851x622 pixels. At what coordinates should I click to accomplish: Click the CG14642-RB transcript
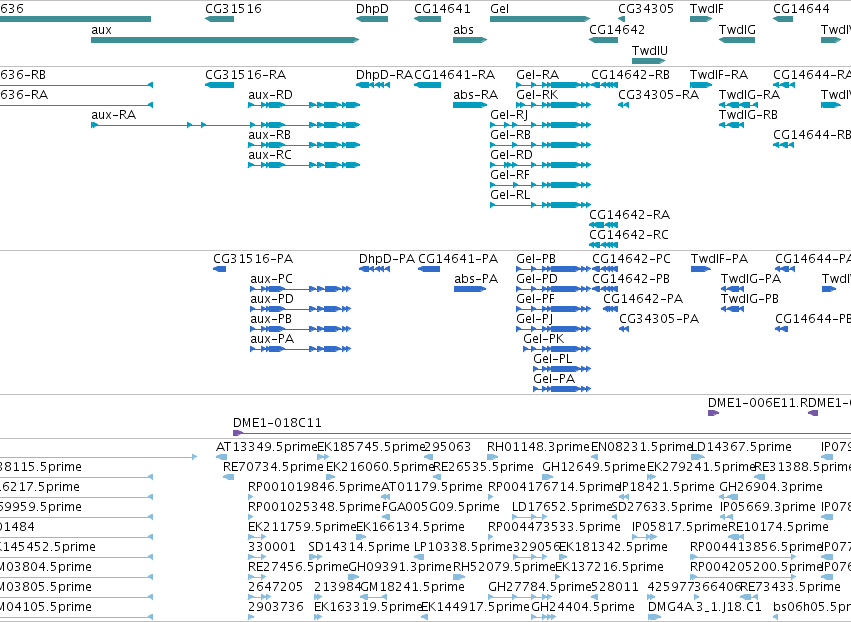(x=605, y=85)
